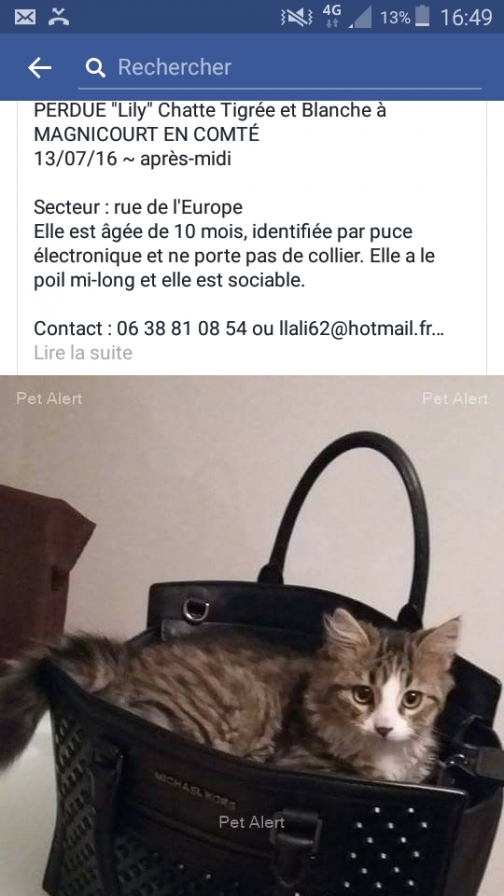Tap the vibrate mute status icon
Image resolution: width=504 pixels, height=896 pixels.
297,18
